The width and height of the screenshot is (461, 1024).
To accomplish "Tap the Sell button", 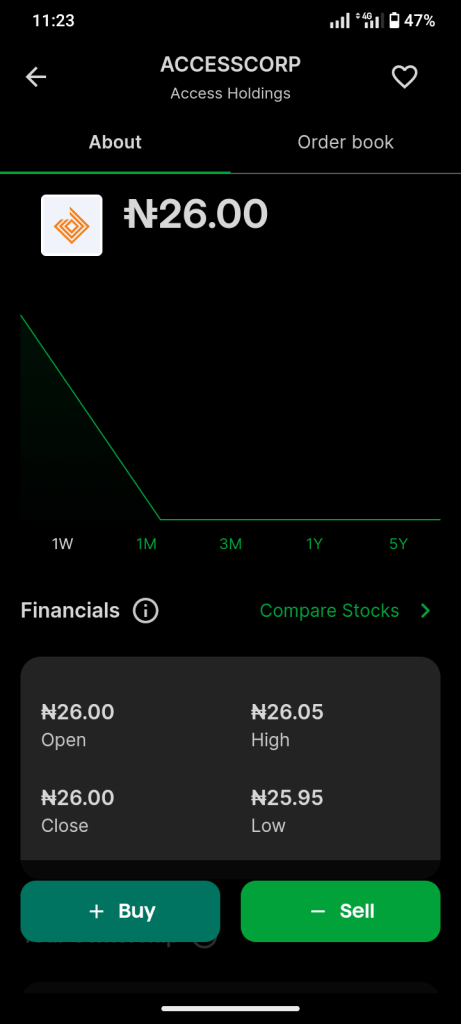I will click(341, 911).
